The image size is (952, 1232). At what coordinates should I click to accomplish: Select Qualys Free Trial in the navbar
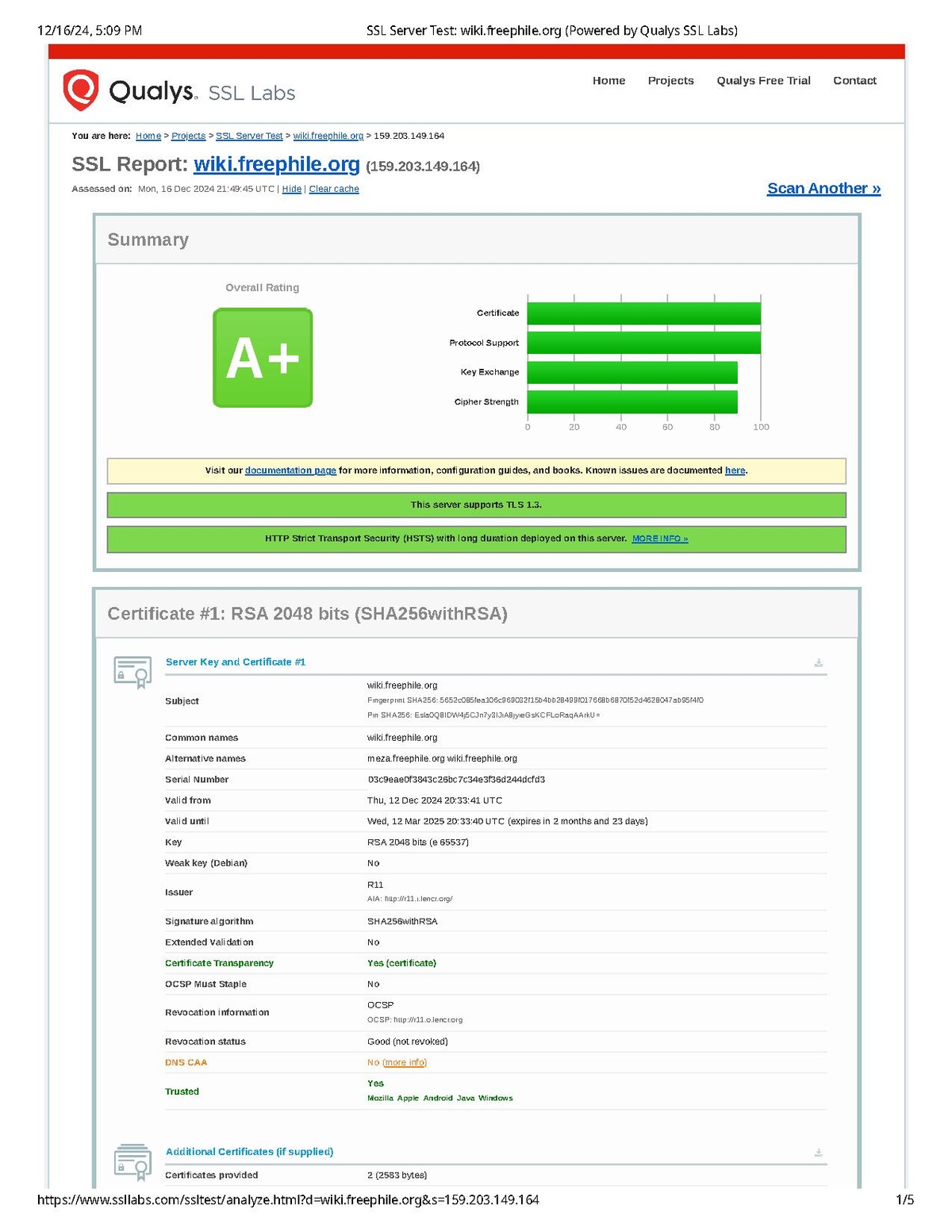[x=763, y=80]
